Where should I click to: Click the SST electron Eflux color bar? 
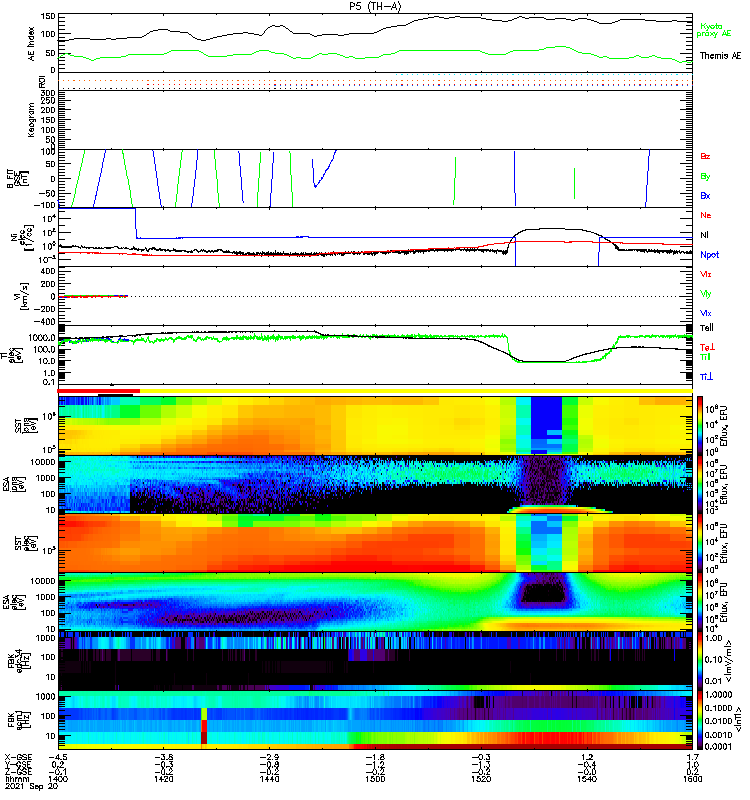tap(700, 544)
